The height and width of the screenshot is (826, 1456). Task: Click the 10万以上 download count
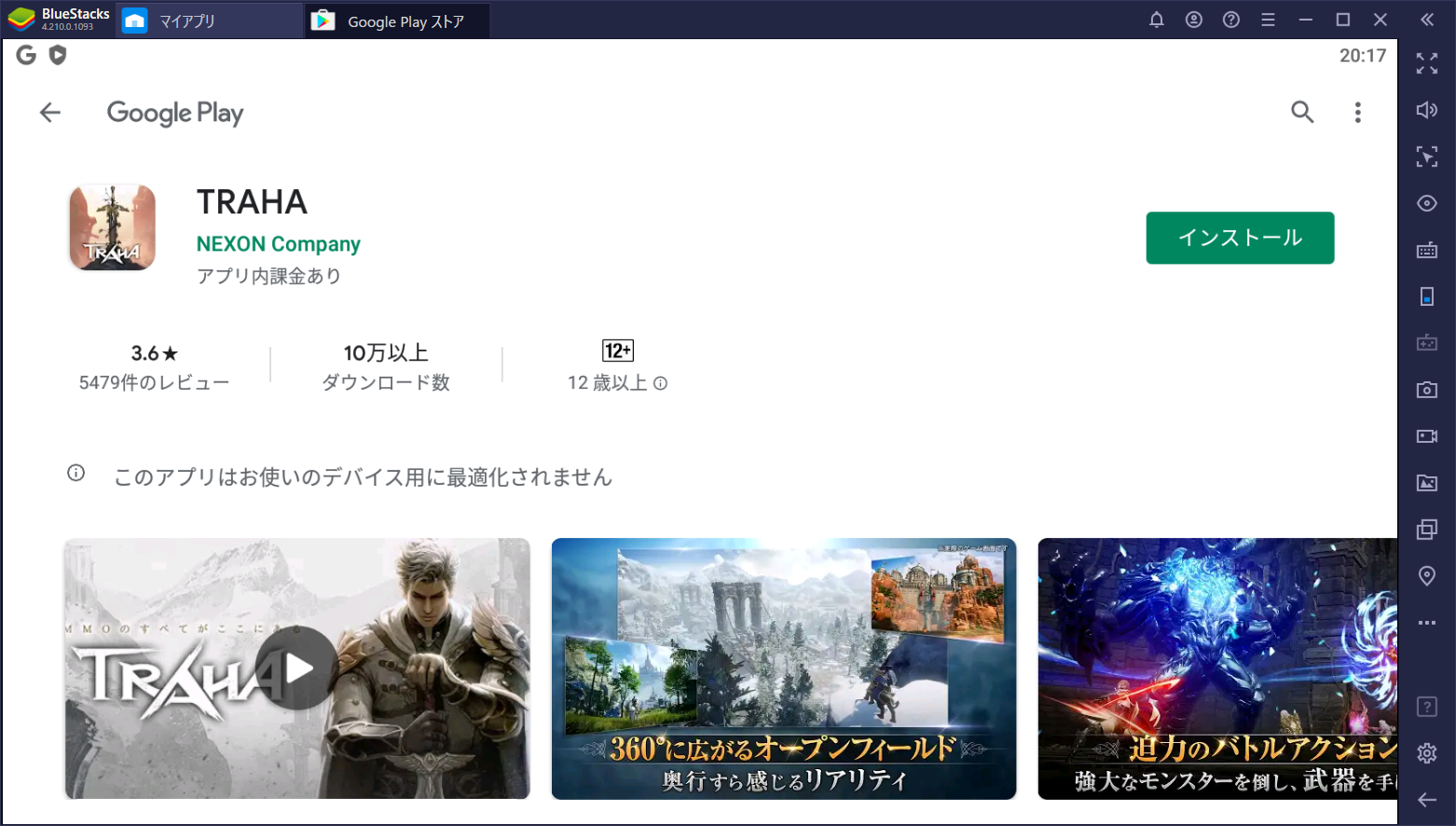pos(386,353)
